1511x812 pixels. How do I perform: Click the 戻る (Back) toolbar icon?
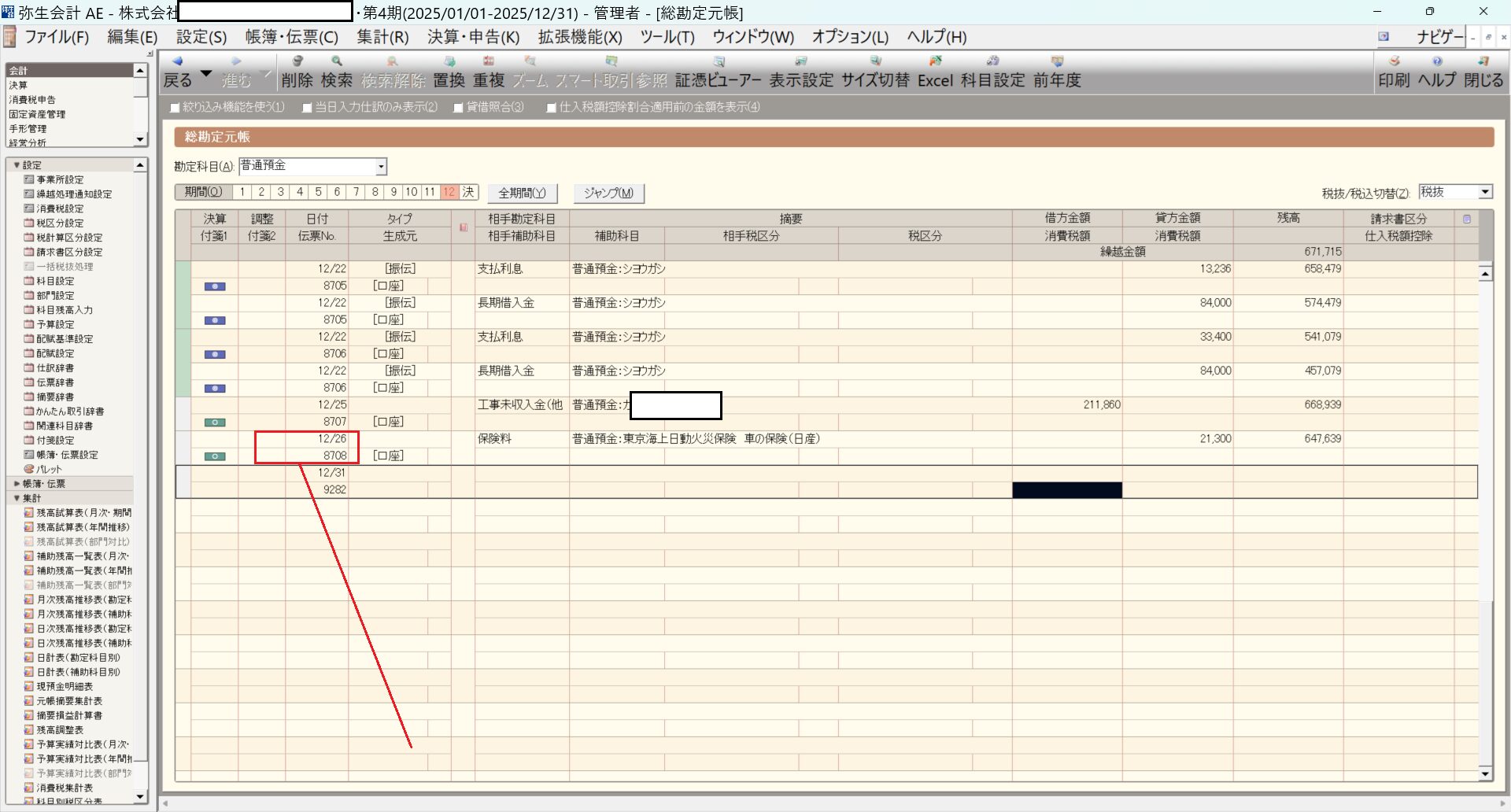point(178,71)
